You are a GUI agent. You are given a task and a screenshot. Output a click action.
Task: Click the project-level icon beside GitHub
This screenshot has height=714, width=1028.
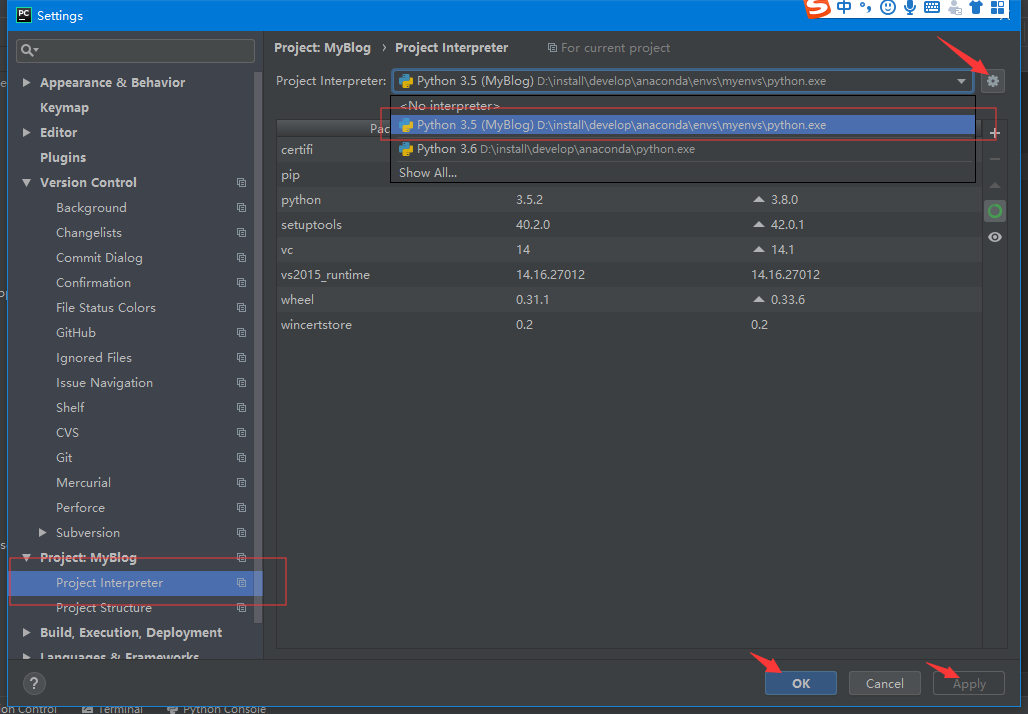241,332
